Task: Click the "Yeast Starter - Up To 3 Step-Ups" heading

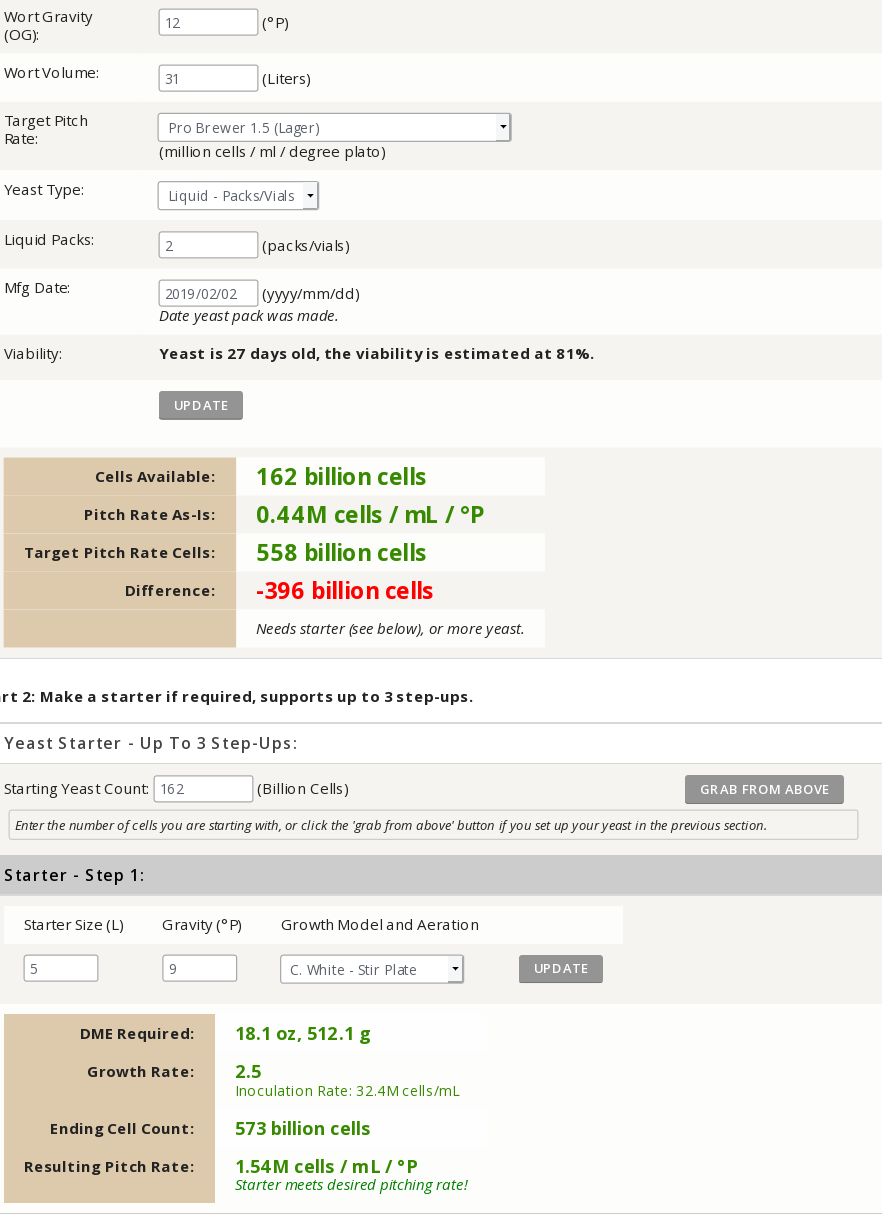Action: pyautogui.click(x=151, y=743)
